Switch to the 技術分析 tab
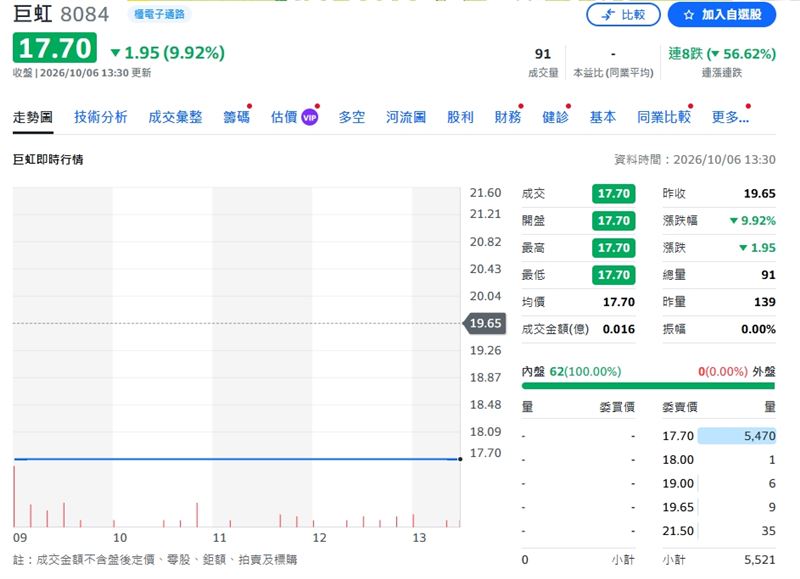The width and height of the screenshot is (800, 579). [x=101, y=117]
